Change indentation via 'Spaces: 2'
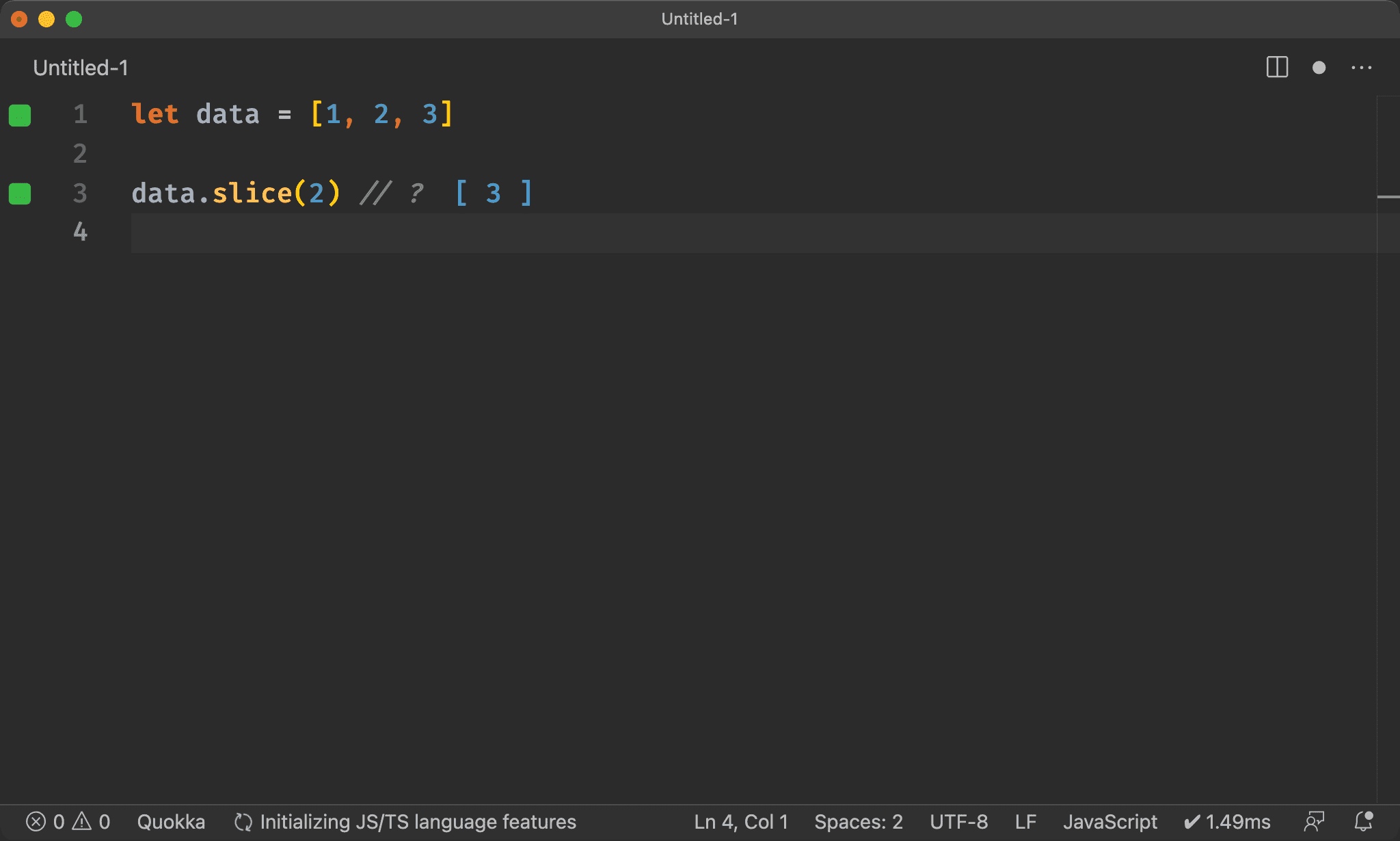The height and width of the screenshot is (841, 1400). 859,821
